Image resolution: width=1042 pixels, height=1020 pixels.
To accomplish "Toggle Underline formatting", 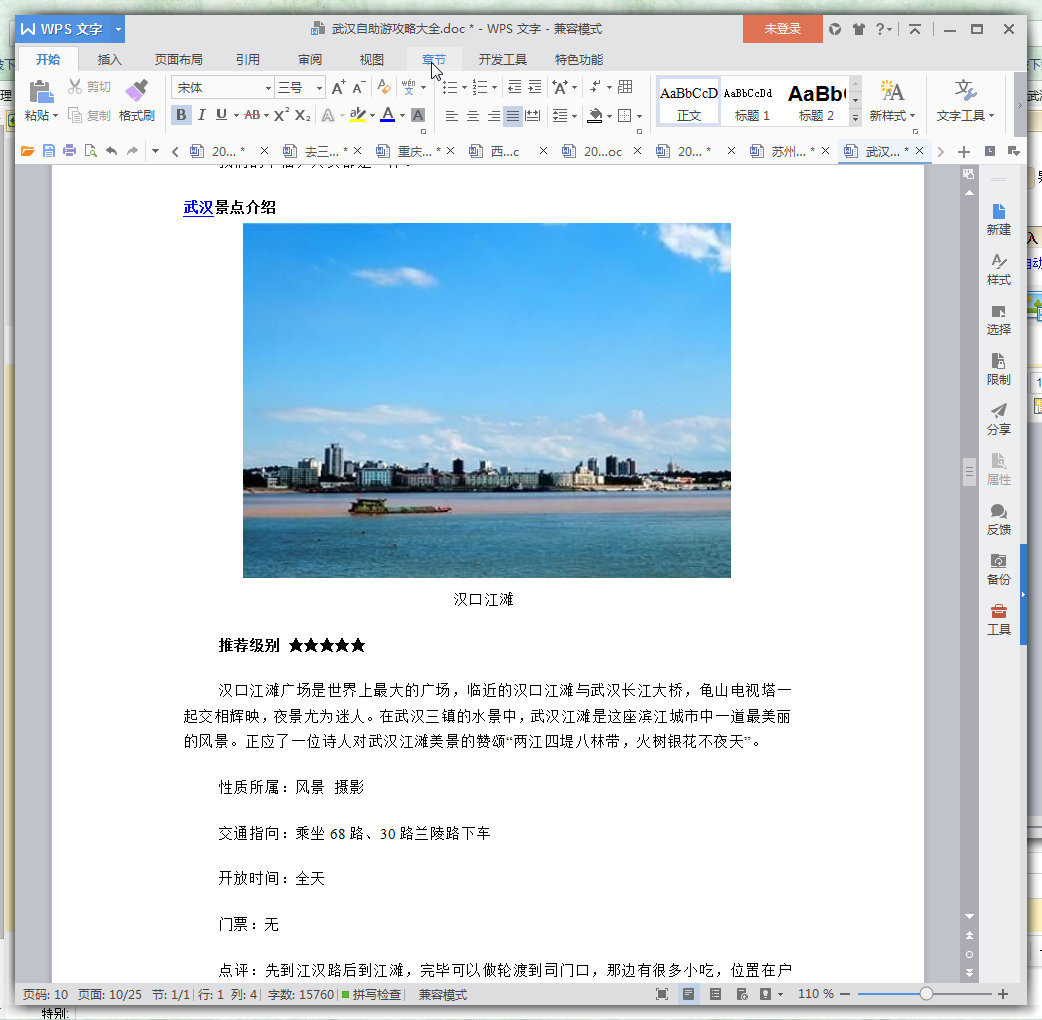I will pyautogui.click(x=221, y=115).
